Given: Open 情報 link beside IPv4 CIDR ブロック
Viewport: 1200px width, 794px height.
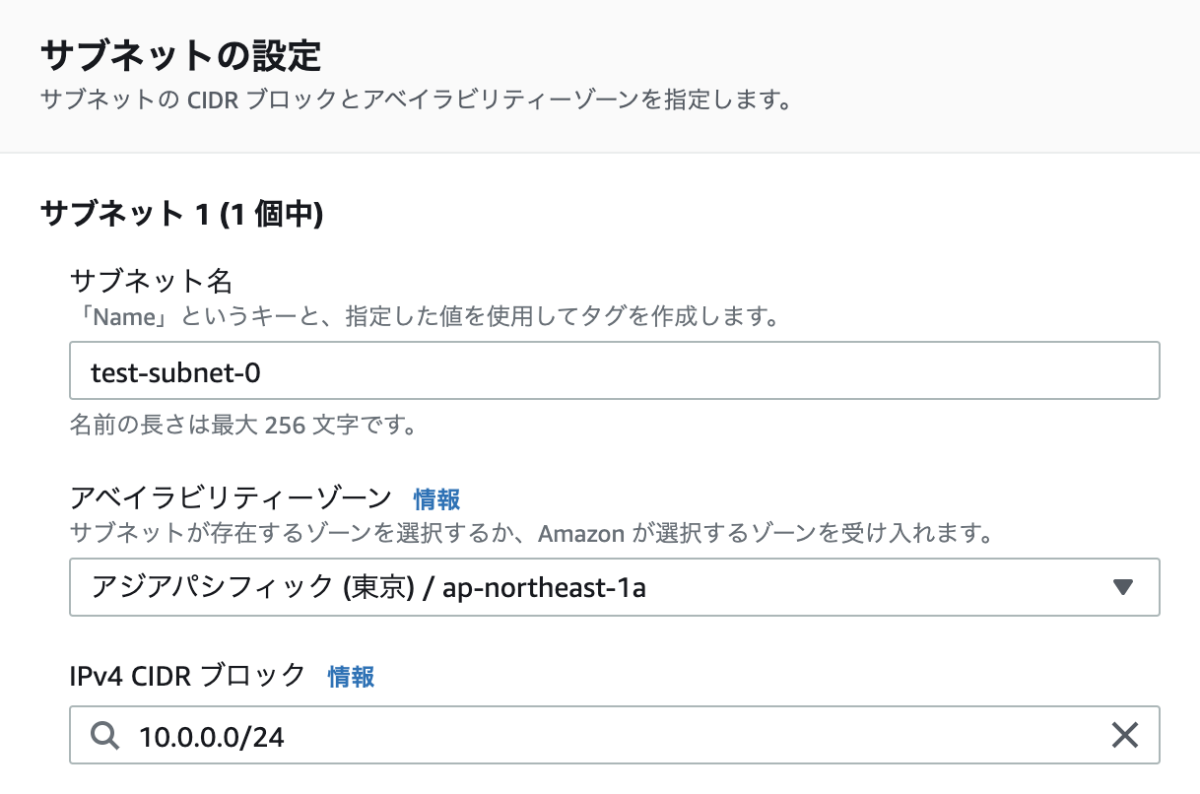Looking at the screenshot, I should point(351,677).
